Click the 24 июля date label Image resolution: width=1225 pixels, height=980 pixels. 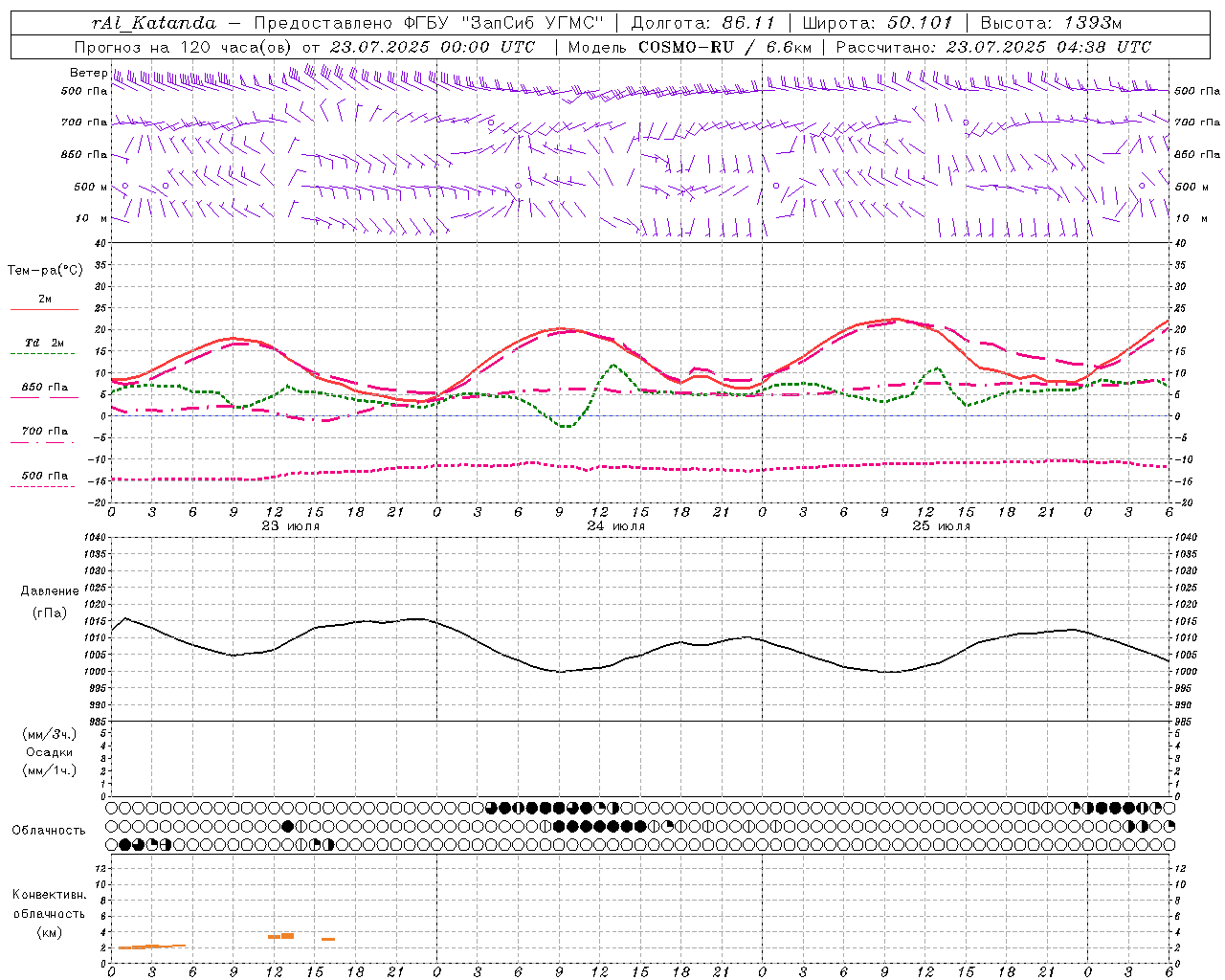click(x=616, y=526)
